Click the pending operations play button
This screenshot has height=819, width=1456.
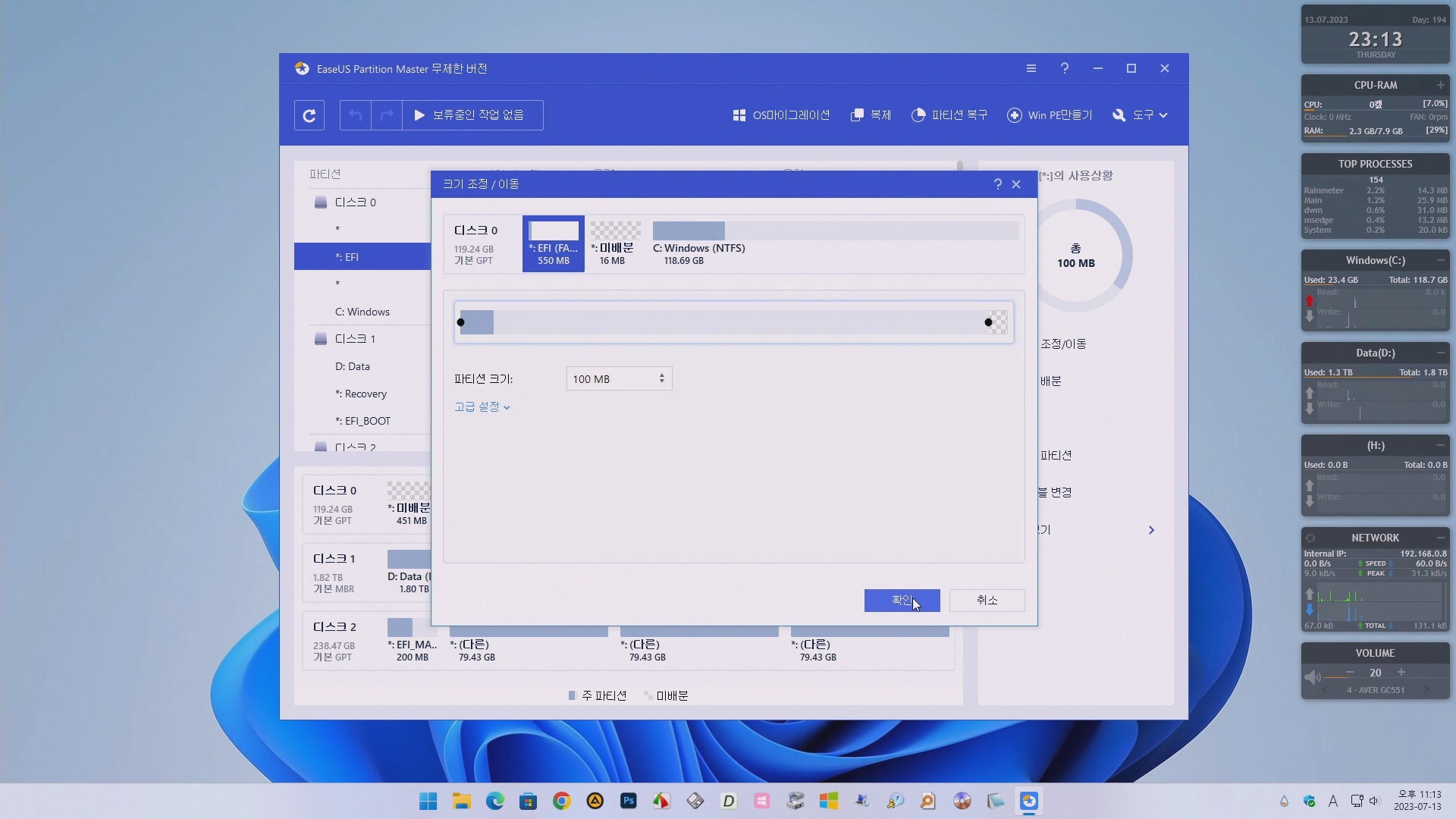[472, 115]
